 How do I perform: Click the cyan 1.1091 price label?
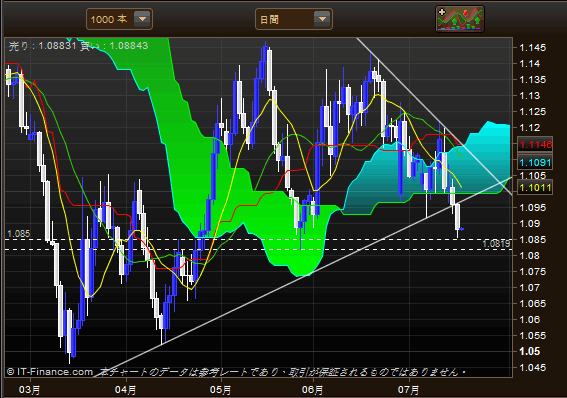point(535,162)
